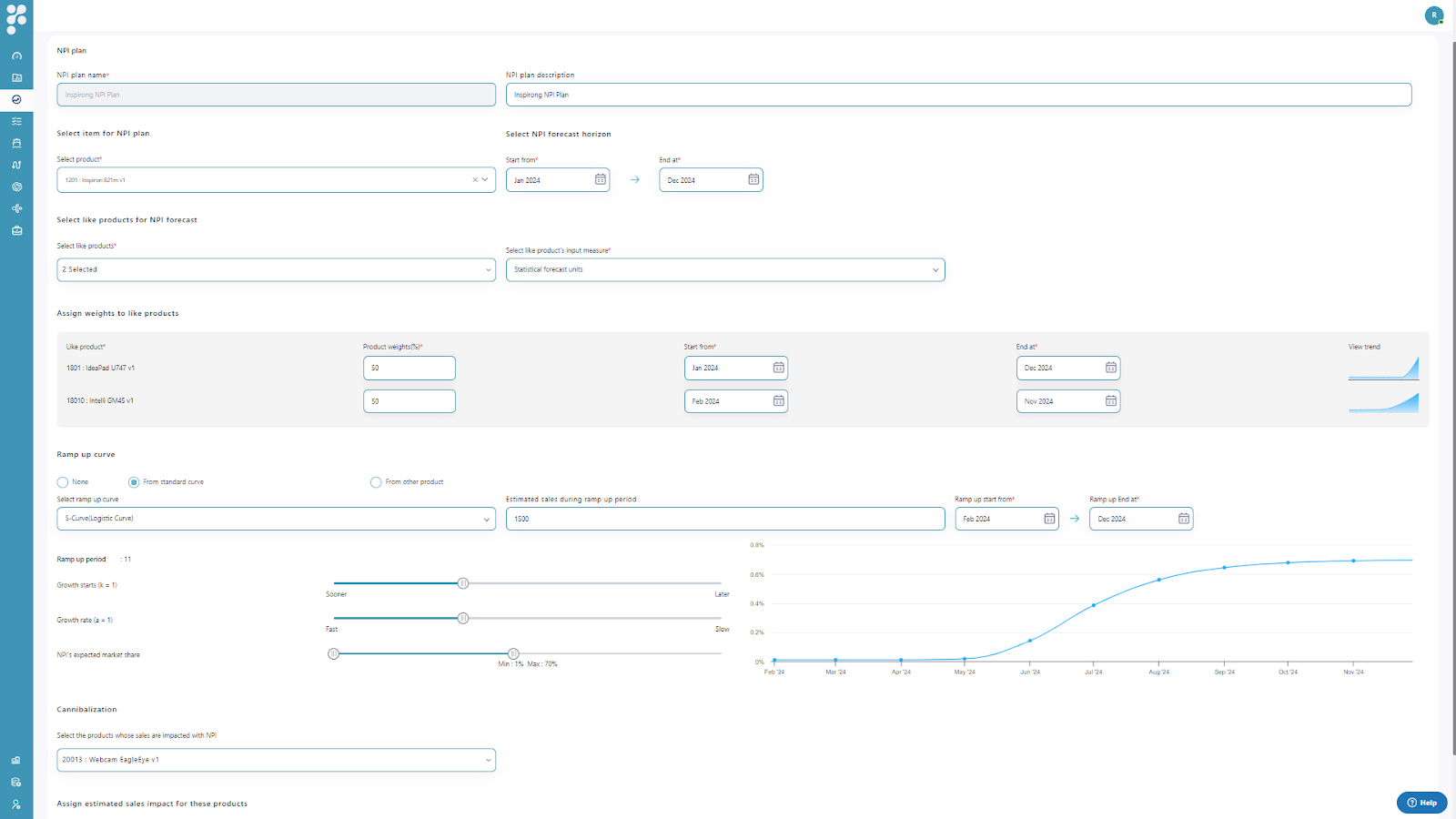The image size is (1456, 819).
Task: Open the Select ramp up curve dropdown
Action: [277, 519]
